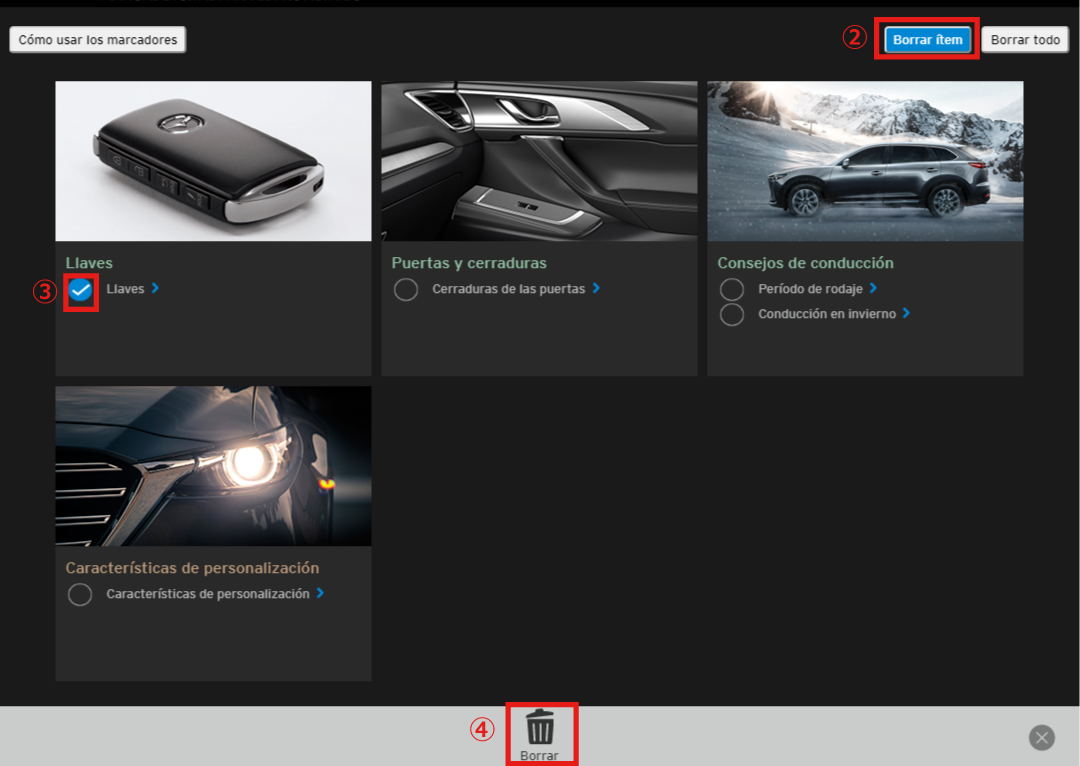This screenshot has height=766, width=1080.
Task: Click the key fob thumbnail image
Action: pyautogui.click(x=213, y=161)
